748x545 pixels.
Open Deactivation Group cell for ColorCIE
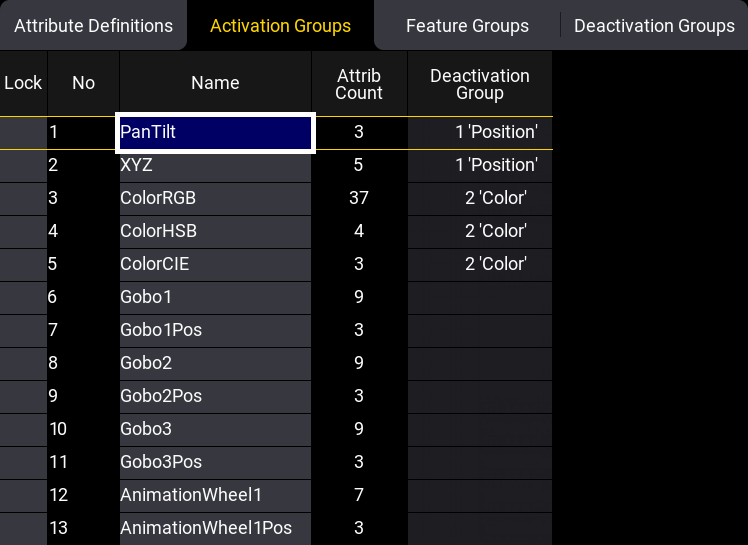tap(479, 264)
